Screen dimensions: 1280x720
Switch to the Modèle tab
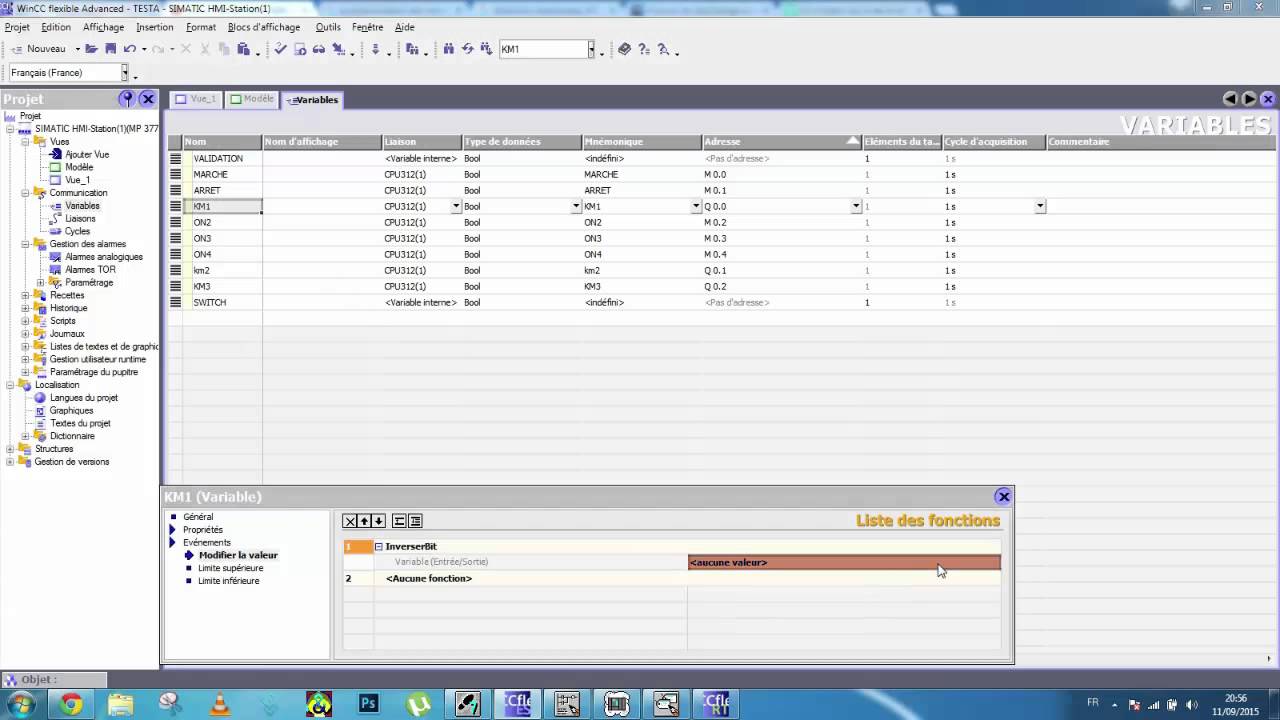(x=252, y=99)
